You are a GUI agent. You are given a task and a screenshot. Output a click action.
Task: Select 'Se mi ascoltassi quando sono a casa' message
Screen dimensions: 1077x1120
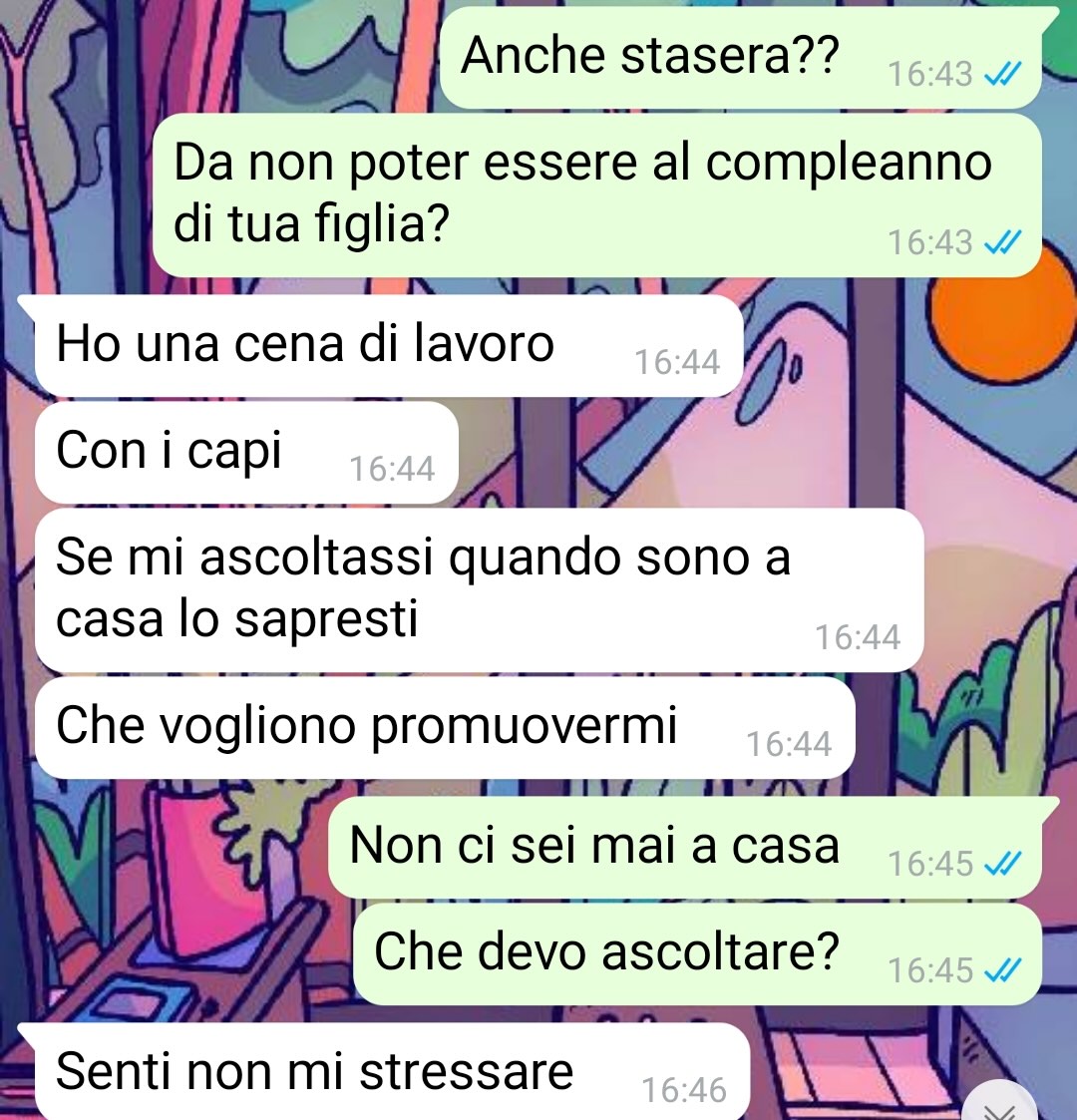[480, 590]
